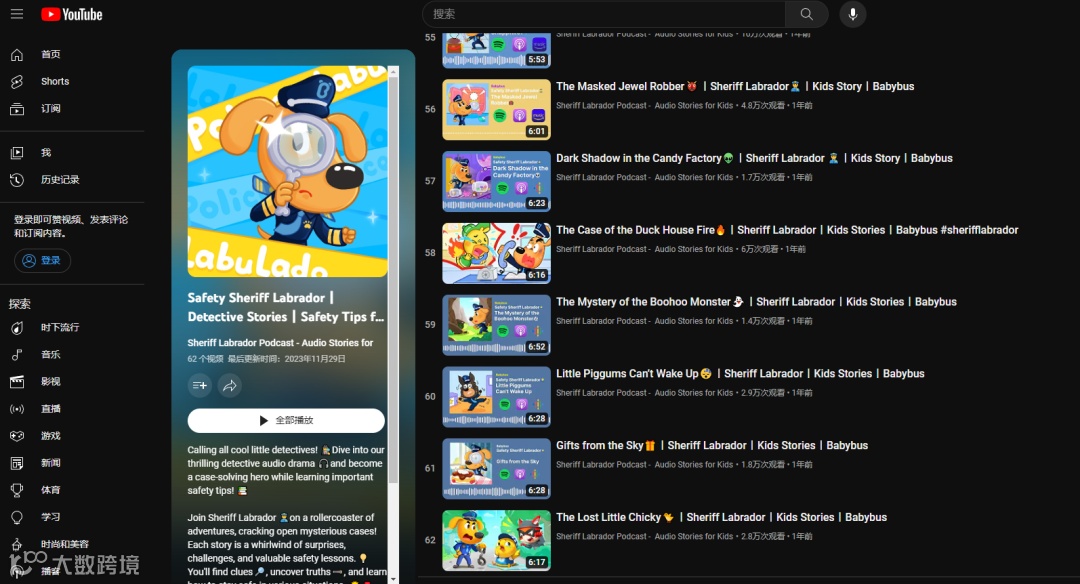Open the hamburger guide menu
The width and height of the screenshot is (1080, 584).
point(17,14)
